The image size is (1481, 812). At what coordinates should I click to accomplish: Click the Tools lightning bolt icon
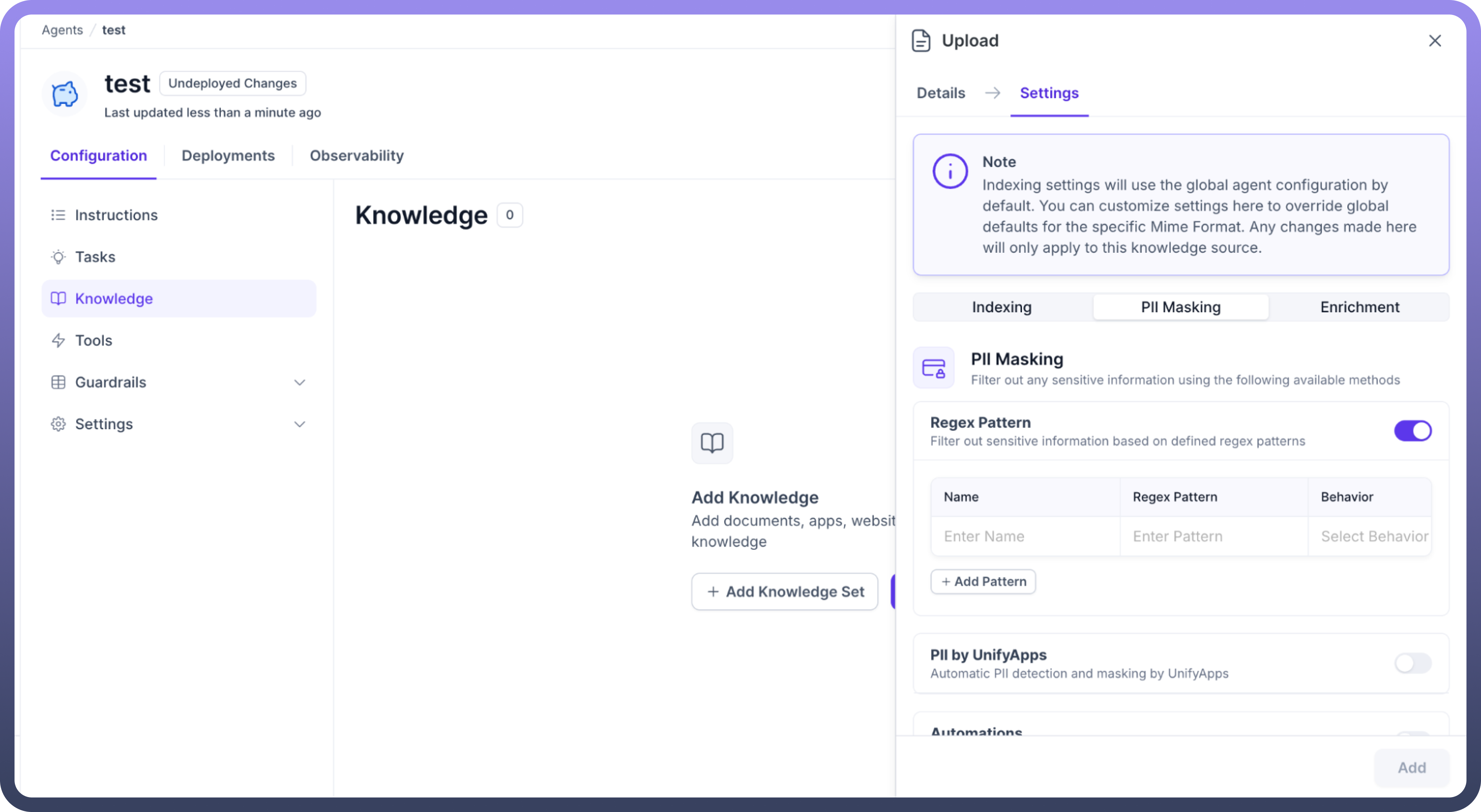point(58,340)
